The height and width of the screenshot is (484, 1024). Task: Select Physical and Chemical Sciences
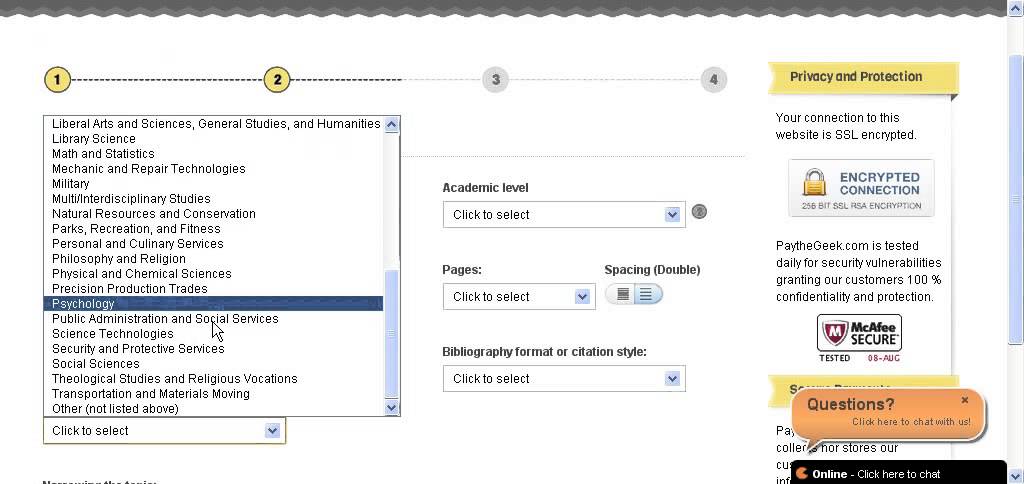pos(214,274)
